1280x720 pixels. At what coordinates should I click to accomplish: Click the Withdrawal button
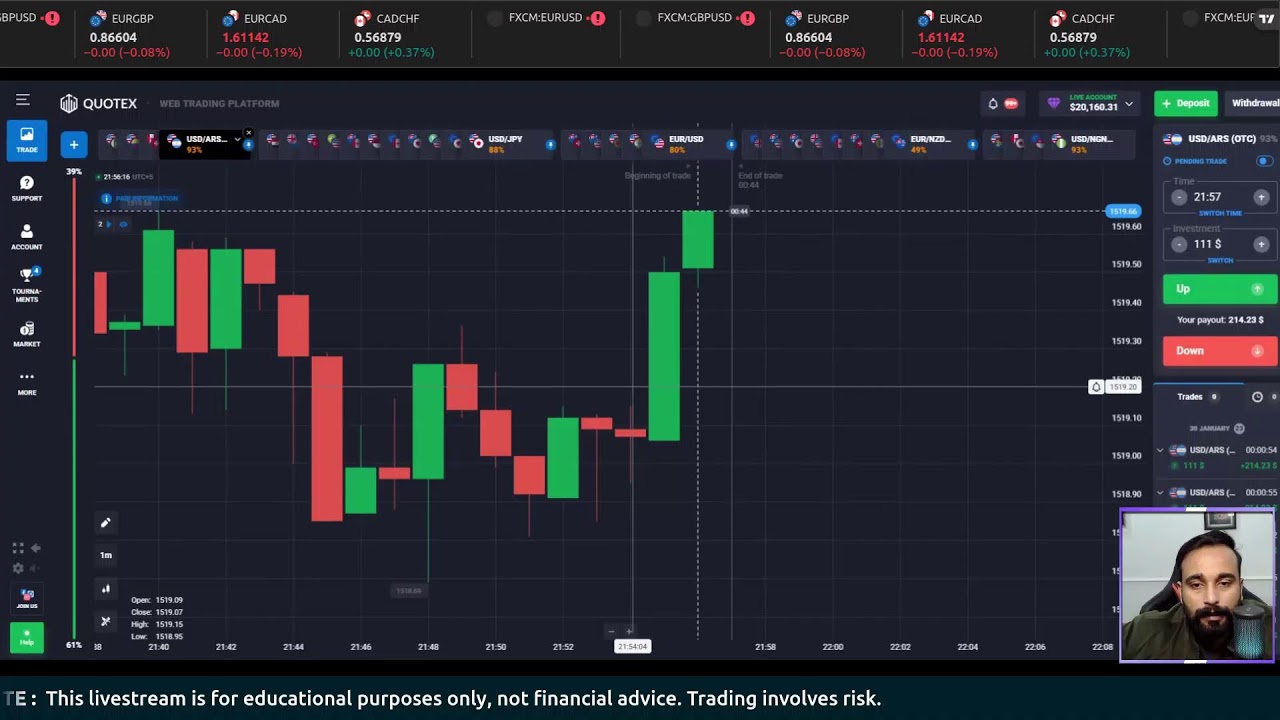pos(1253,103)
